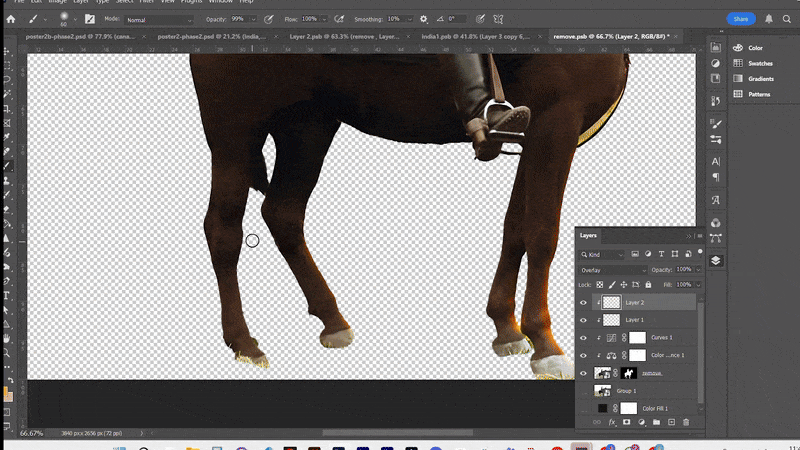Select the remove.psb document tab
Screen dimensions: 800x450
point(611,37)
